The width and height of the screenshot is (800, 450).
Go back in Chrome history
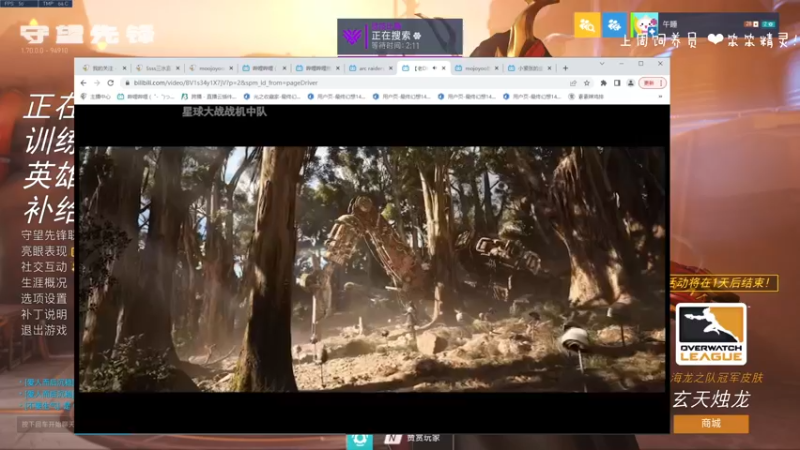coord(84,83)
